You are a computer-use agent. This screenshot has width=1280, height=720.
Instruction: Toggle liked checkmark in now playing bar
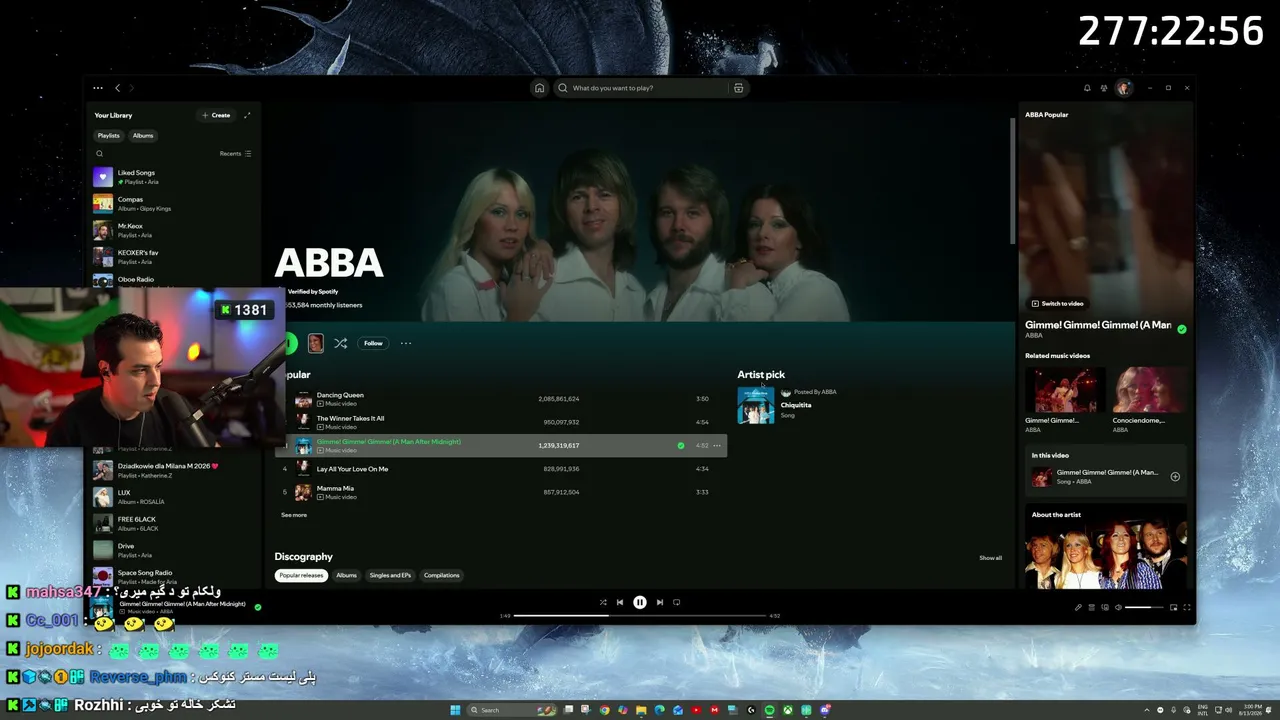(258, 607)
